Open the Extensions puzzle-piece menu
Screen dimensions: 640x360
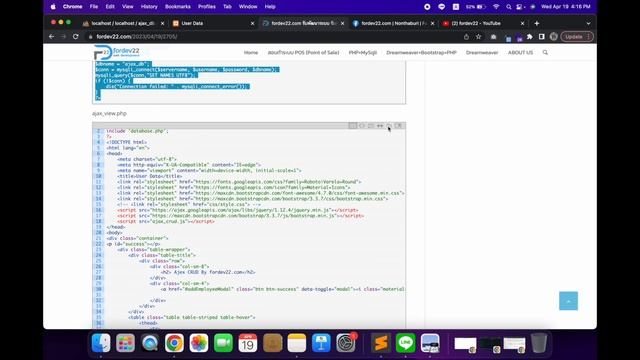[x=529, y=37]
